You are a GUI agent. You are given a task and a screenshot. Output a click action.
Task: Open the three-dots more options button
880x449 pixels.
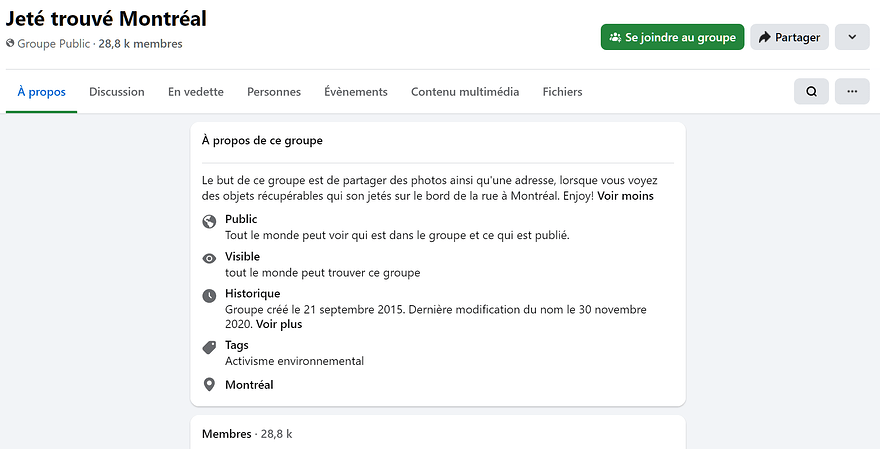tap(852, 91)
